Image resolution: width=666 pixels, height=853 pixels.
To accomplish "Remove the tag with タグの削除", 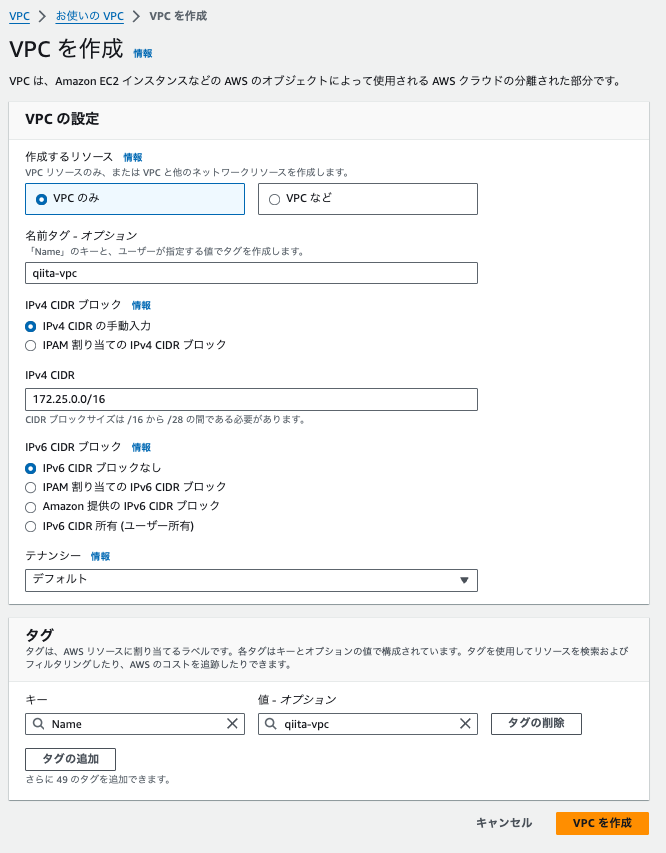I will tap(535, 723).
